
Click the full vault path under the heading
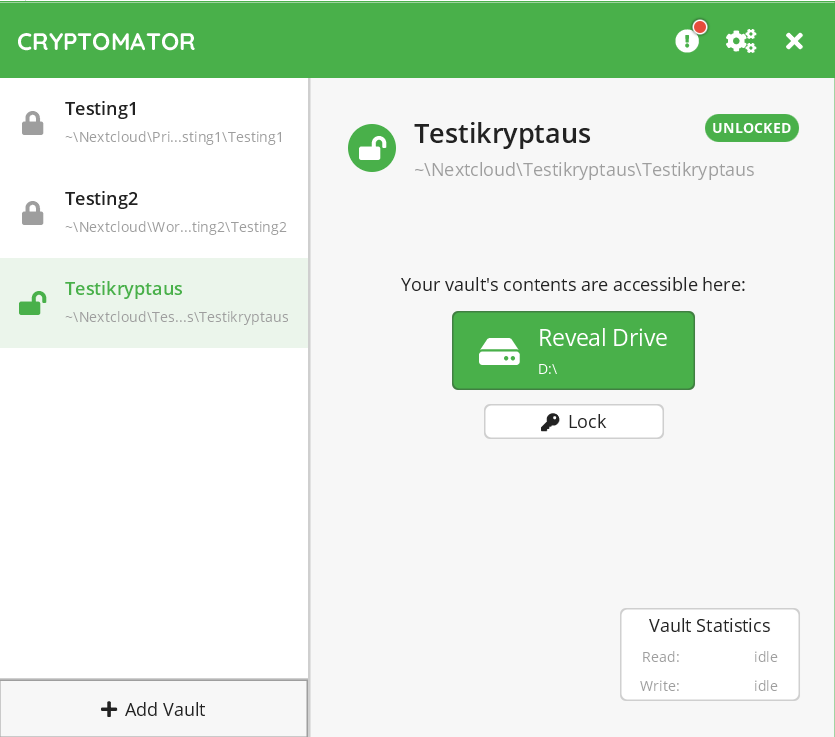coord(584,169)
